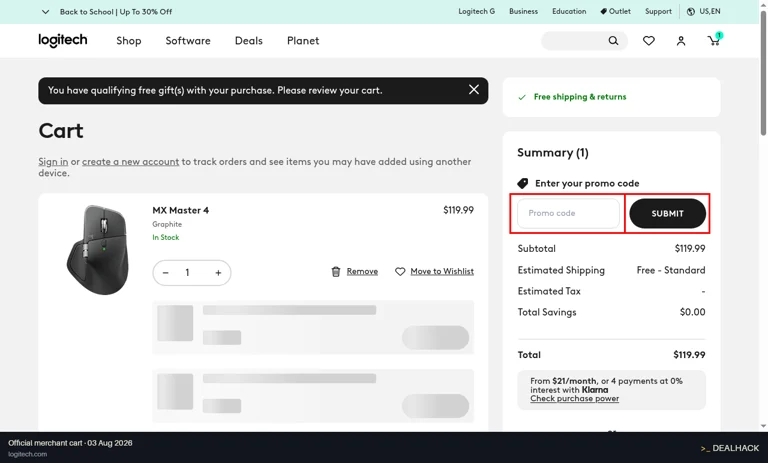Open the Logitech logo home link
The height and width of the screenshot is (463, 768).
[x=63, y=40]
